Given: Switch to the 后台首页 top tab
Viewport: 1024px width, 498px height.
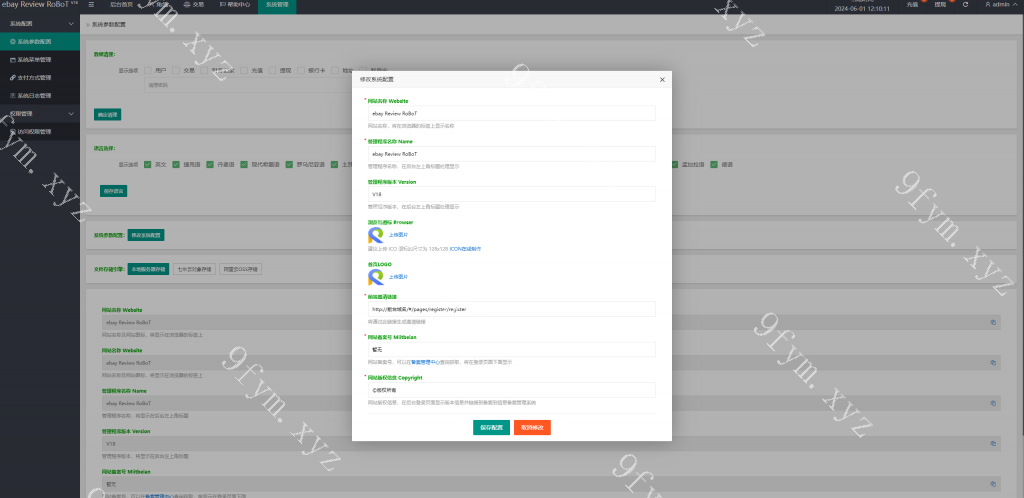Looking at the screenshot, I should [121, 5].
